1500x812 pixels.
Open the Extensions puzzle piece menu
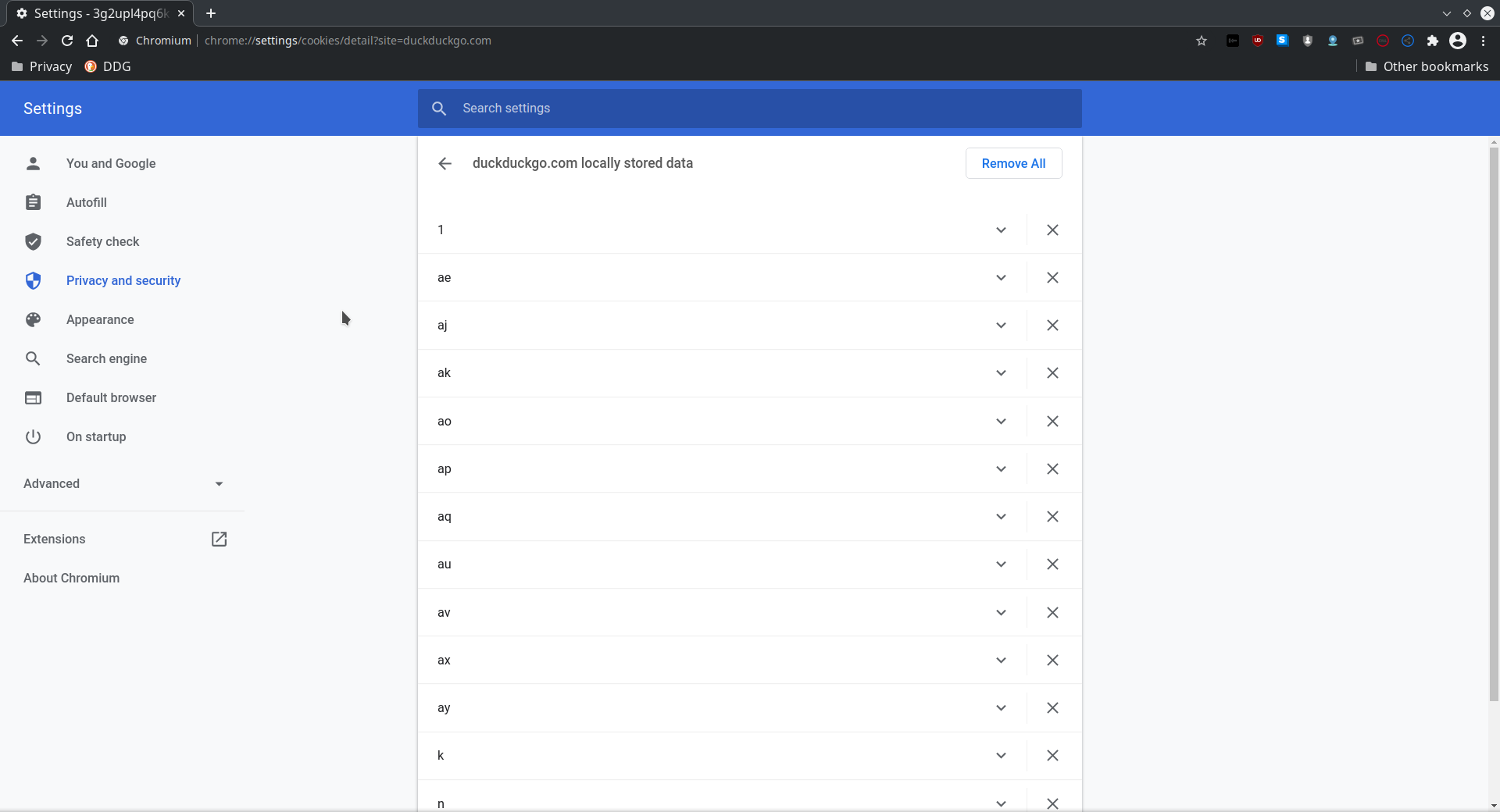click(1433, 41)
